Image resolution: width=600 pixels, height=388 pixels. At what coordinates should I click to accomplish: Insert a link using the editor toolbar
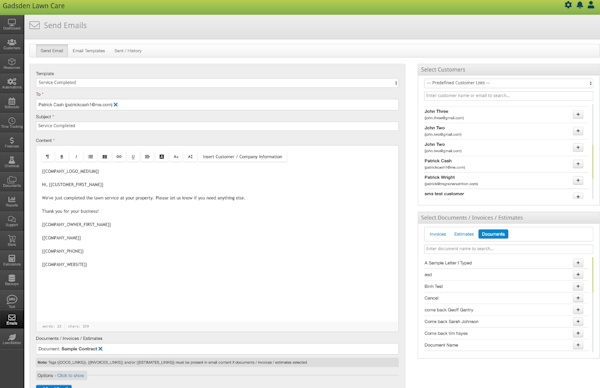click(119, 157)
